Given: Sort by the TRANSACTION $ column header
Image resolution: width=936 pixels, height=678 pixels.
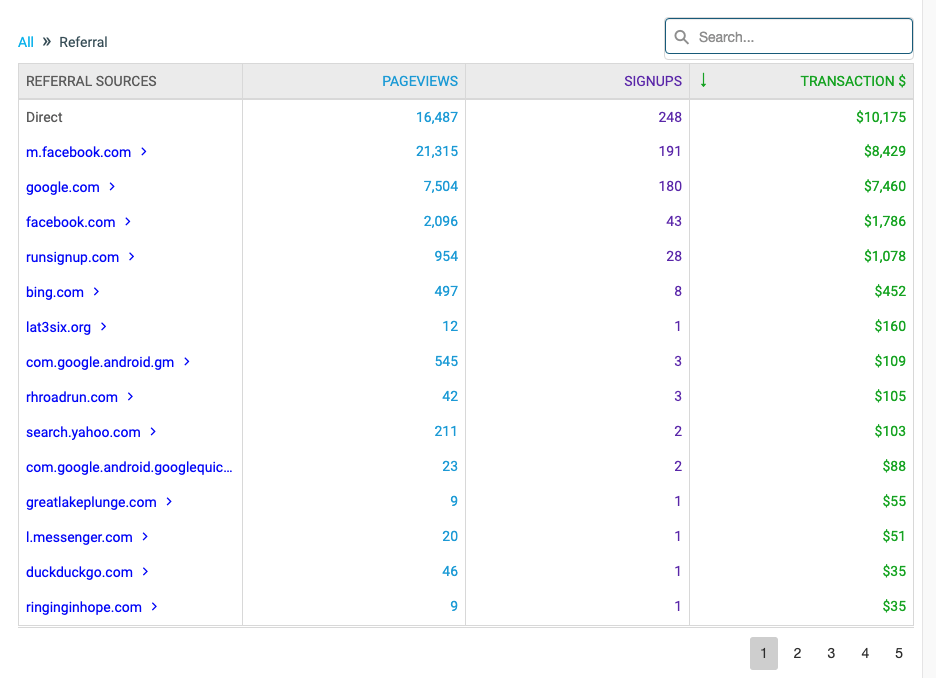Looking at the screenshot, I should point(852,81).
